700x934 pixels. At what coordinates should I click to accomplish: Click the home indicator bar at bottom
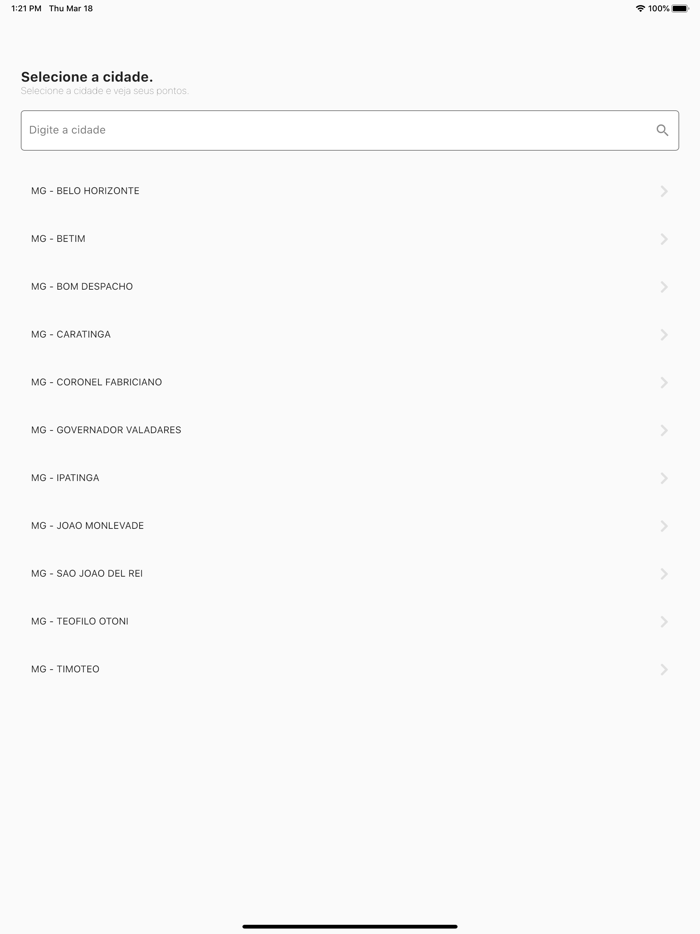coord(350,926)
